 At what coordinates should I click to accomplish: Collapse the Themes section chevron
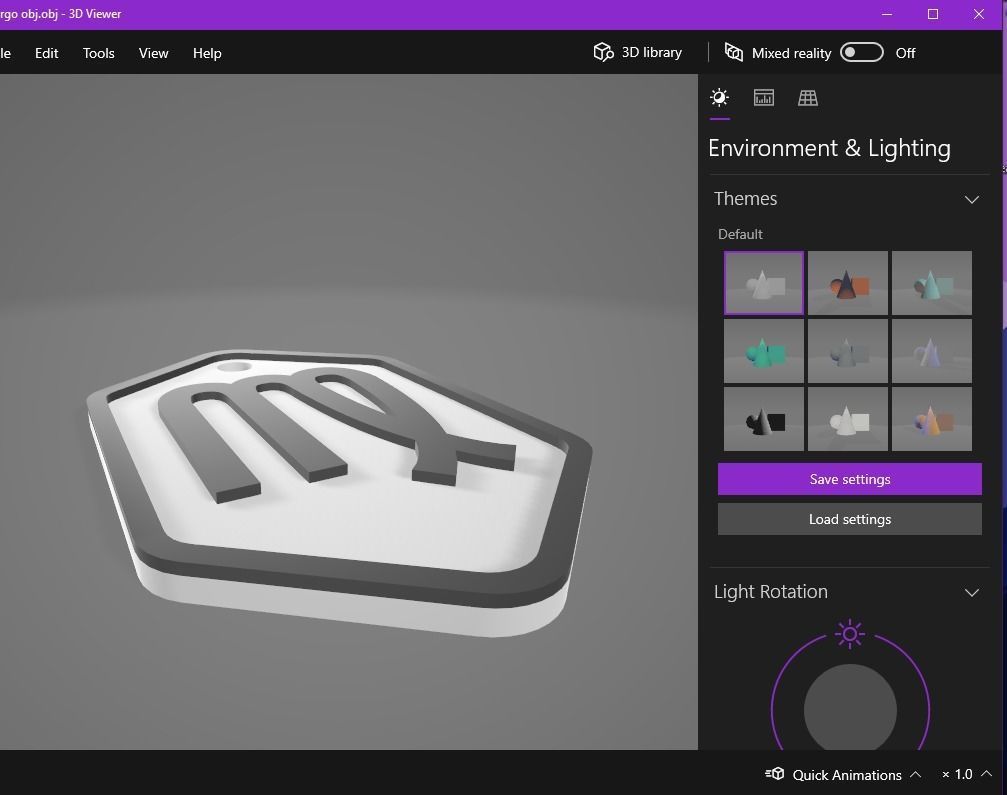click(972, 200)
